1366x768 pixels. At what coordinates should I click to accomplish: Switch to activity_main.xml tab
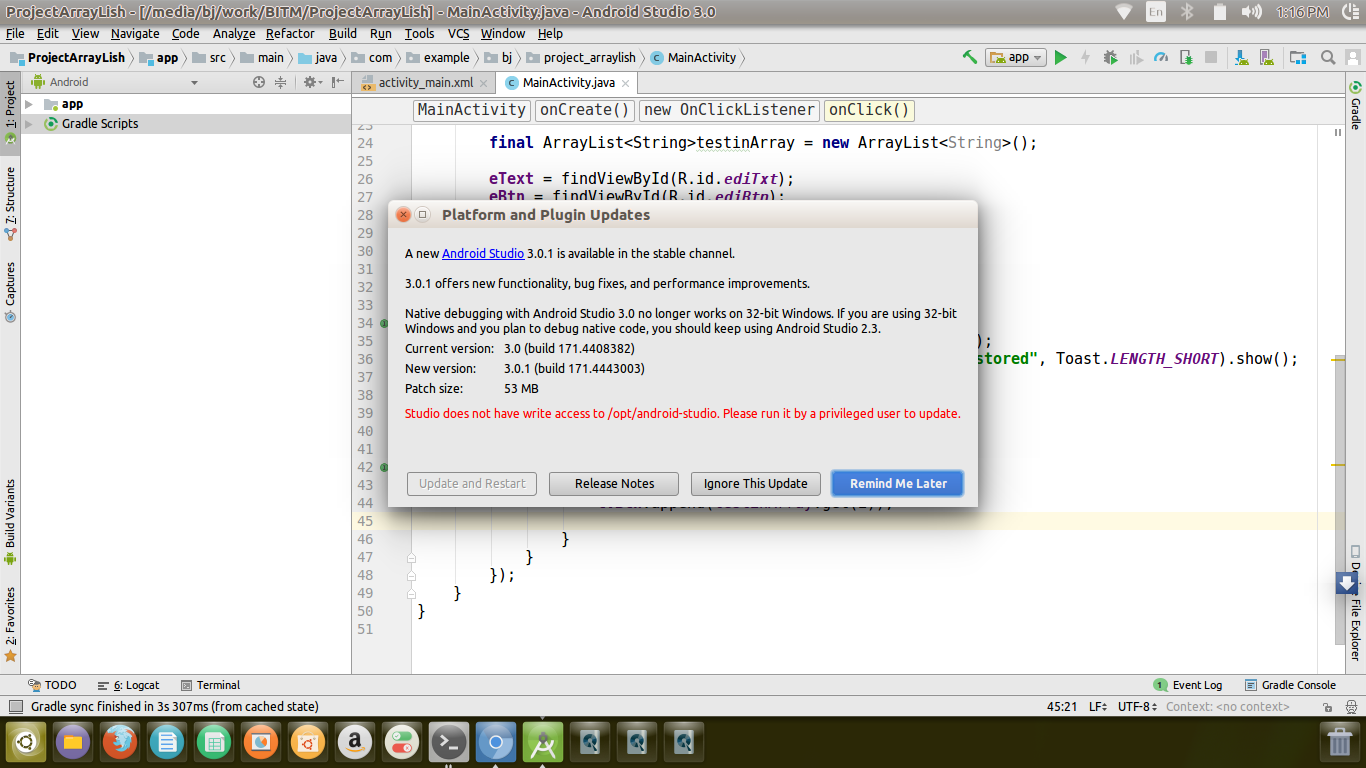tap(426, 83)
